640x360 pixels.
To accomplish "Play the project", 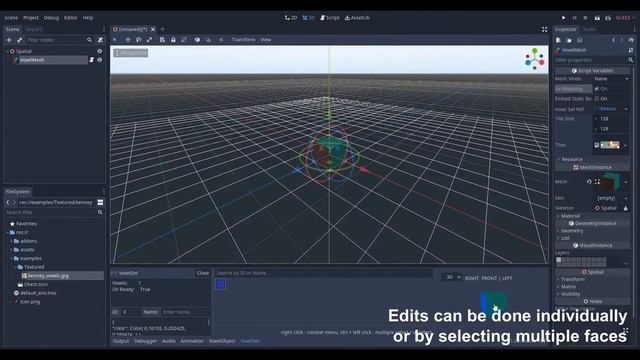I will tap(564, 18).
